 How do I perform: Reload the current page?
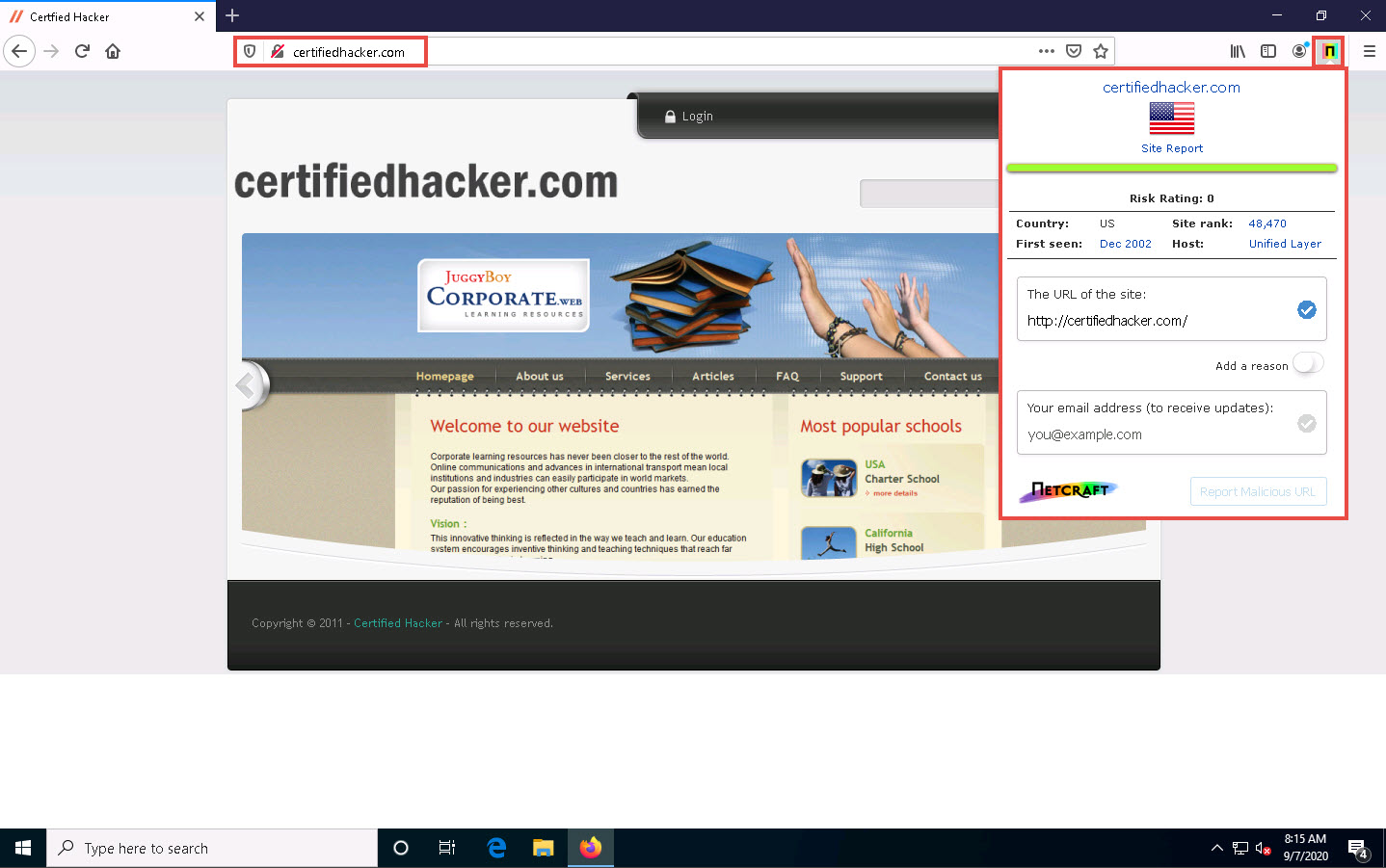point(82,51)
